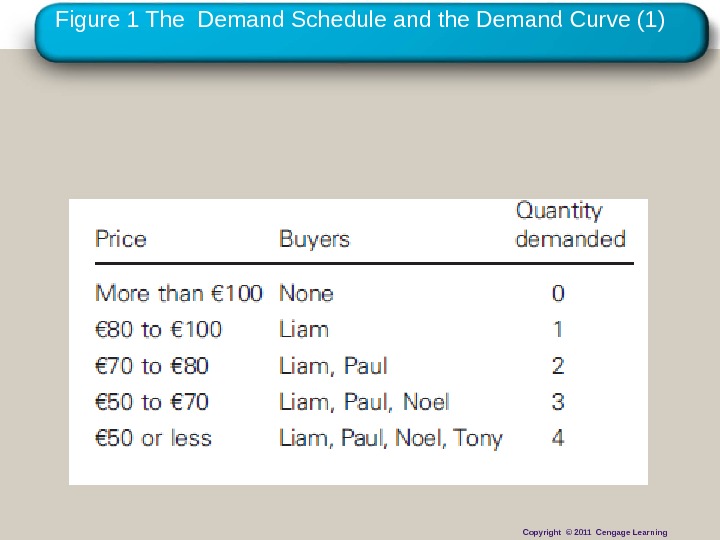Select the quantity value 3

click(x=558, y=402)
